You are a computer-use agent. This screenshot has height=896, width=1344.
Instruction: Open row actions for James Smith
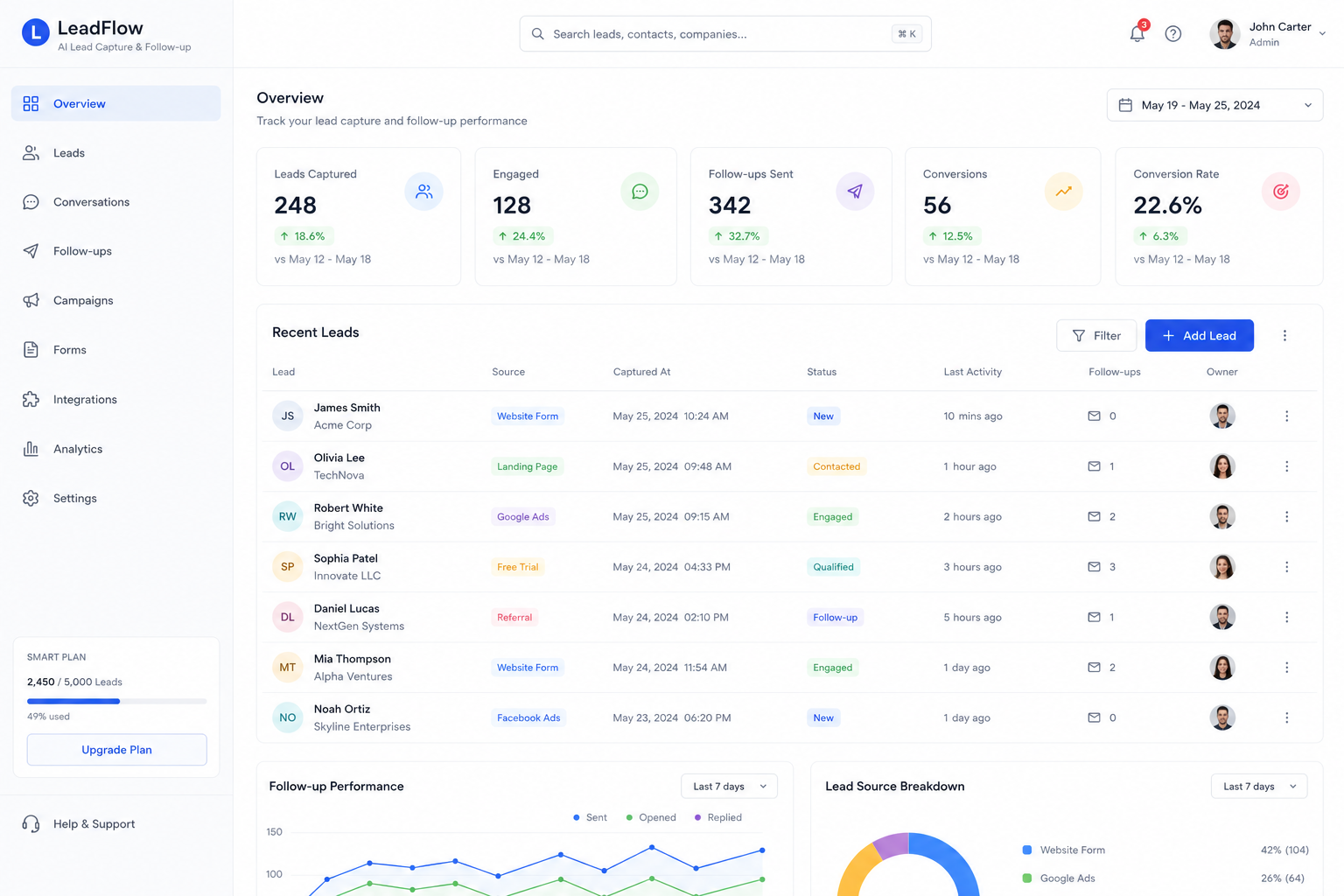tap(1286, 416)
